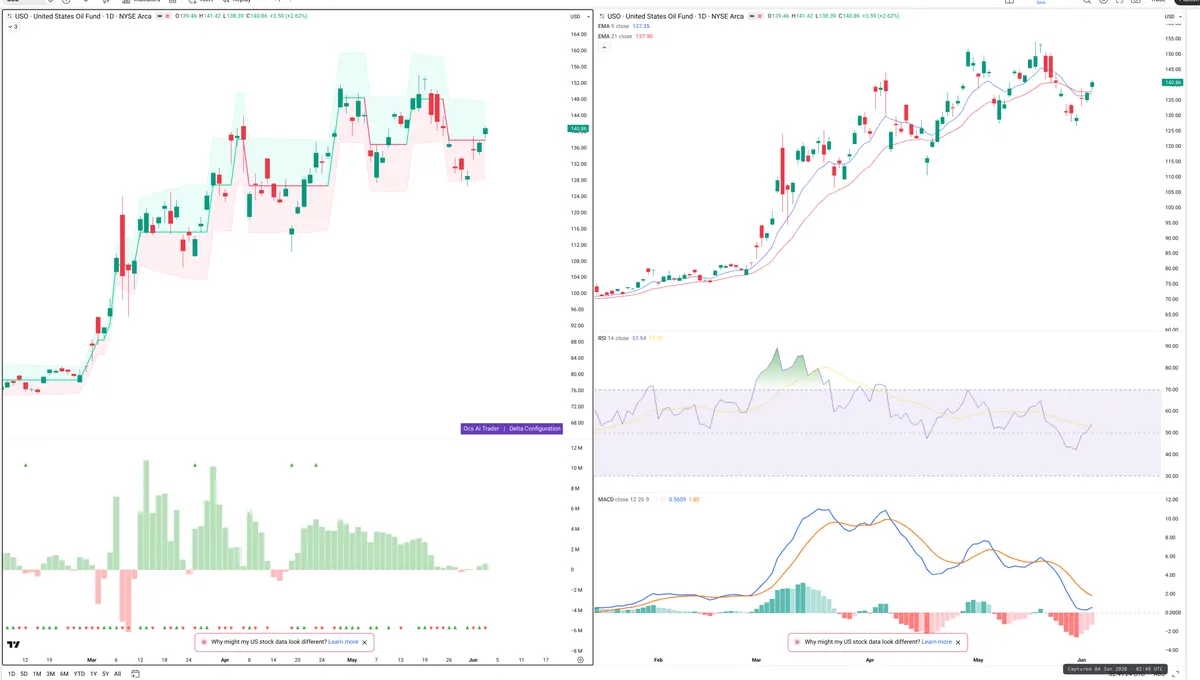Set time range to 1Y
This screenshot has height=680, width=1200.
pyautogui.click(x=93, y=674)
